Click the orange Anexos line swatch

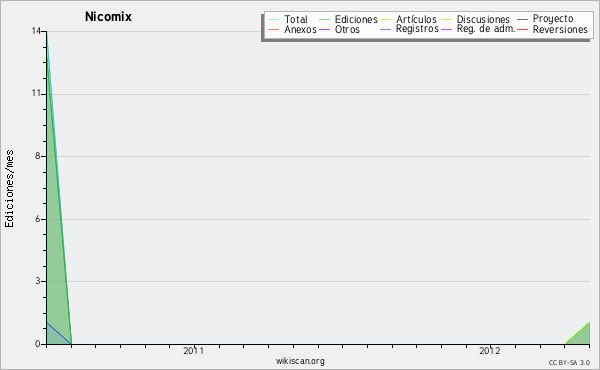click(274, 29)
